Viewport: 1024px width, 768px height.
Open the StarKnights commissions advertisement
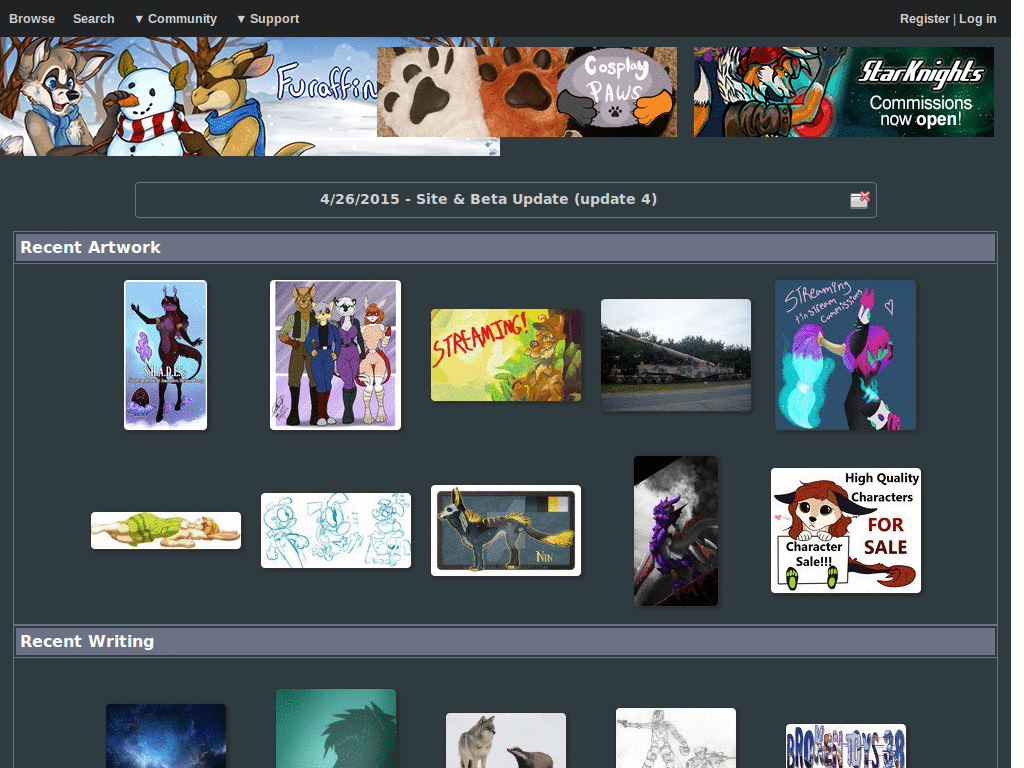click(x=843, y=91)
